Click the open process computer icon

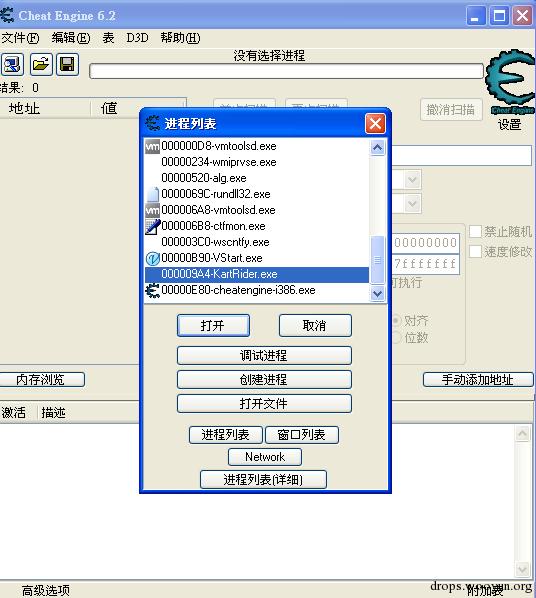pyautogui.click(x=12, y=64)
